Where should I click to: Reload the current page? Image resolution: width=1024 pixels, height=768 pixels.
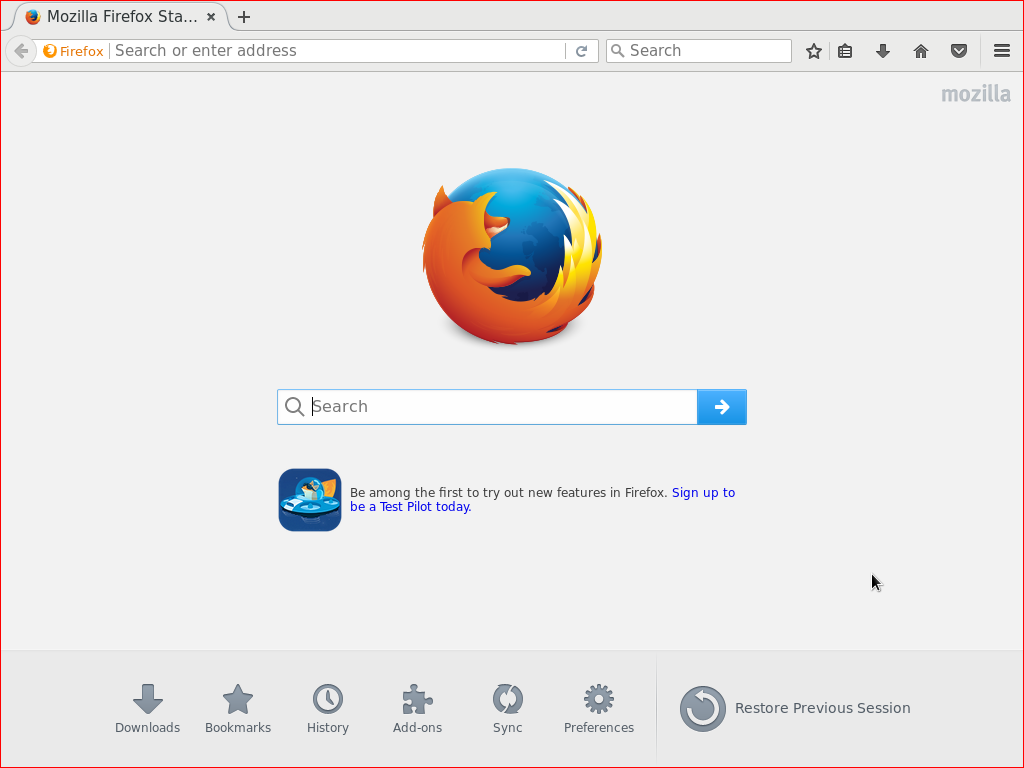pyautogui.click(x=581, y=51)
